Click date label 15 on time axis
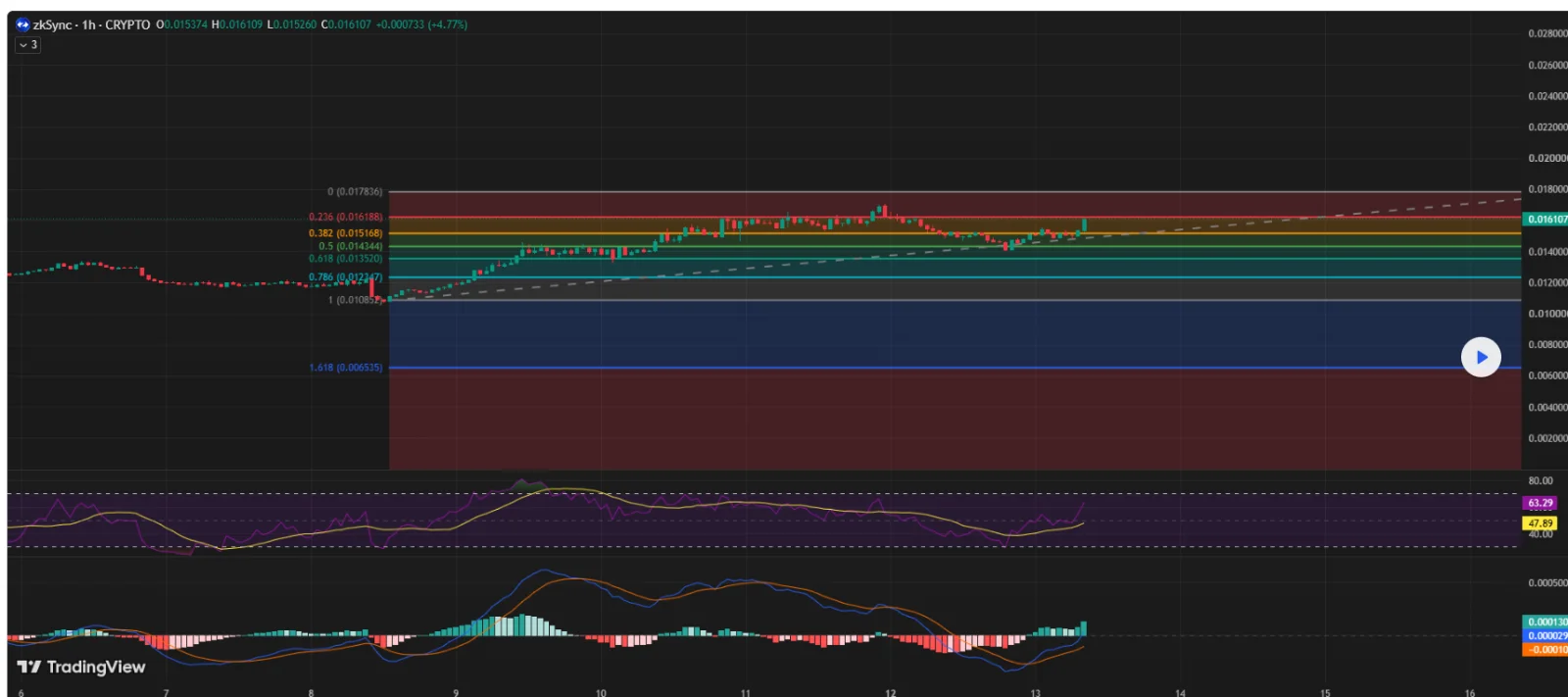1568x697 pixels. [x=1325, y=692]
